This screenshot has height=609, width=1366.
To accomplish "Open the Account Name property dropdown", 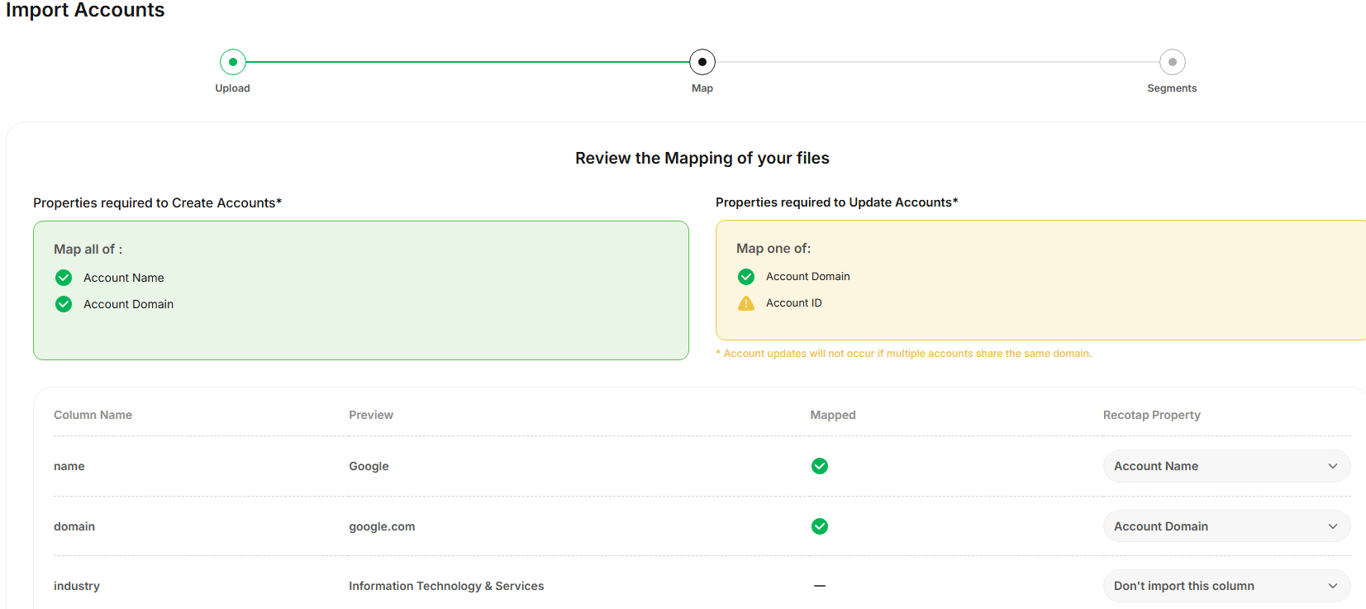I will [x=1226, y=466].
